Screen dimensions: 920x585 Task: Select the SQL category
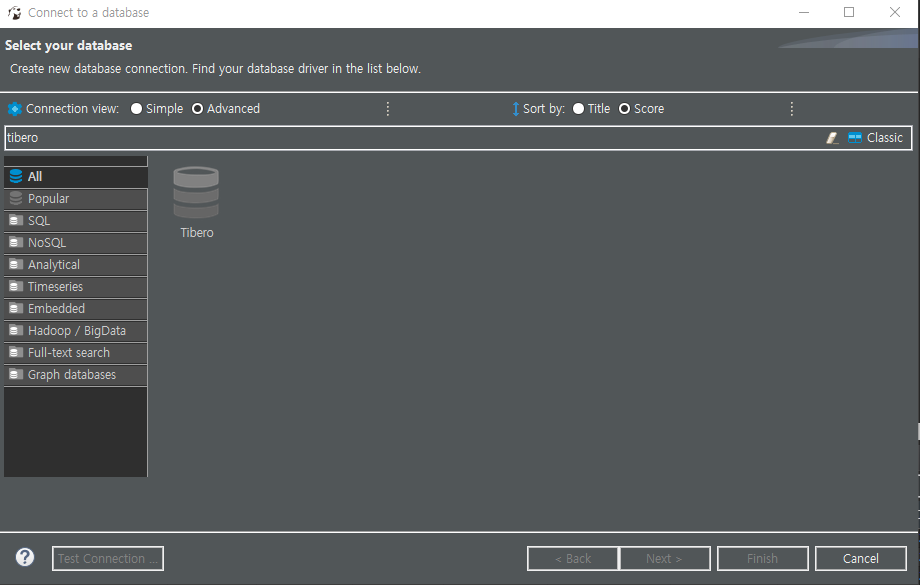click(x=76, y=221)
